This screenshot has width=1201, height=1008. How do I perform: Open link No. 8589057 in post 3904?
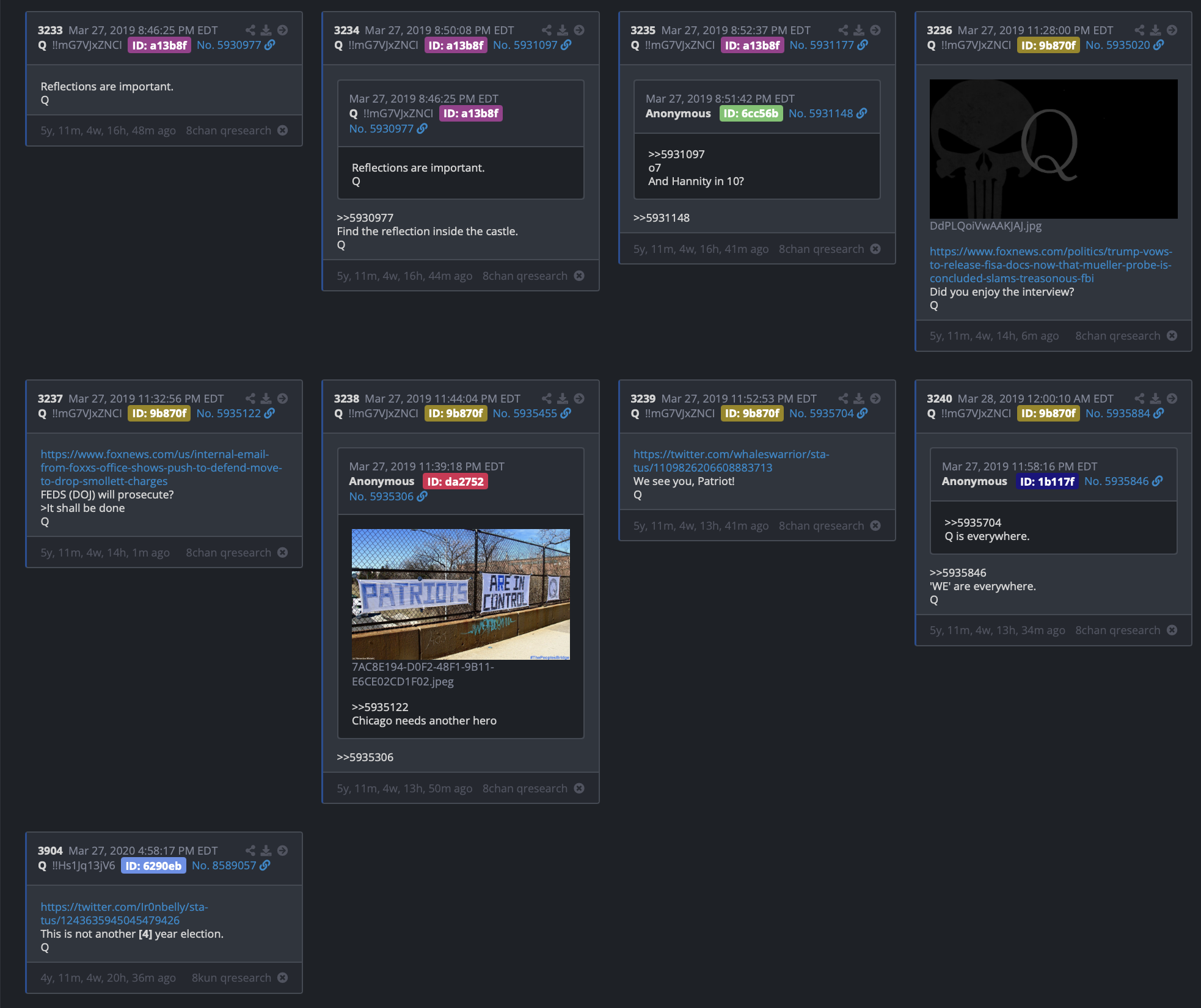pos(224,866)
